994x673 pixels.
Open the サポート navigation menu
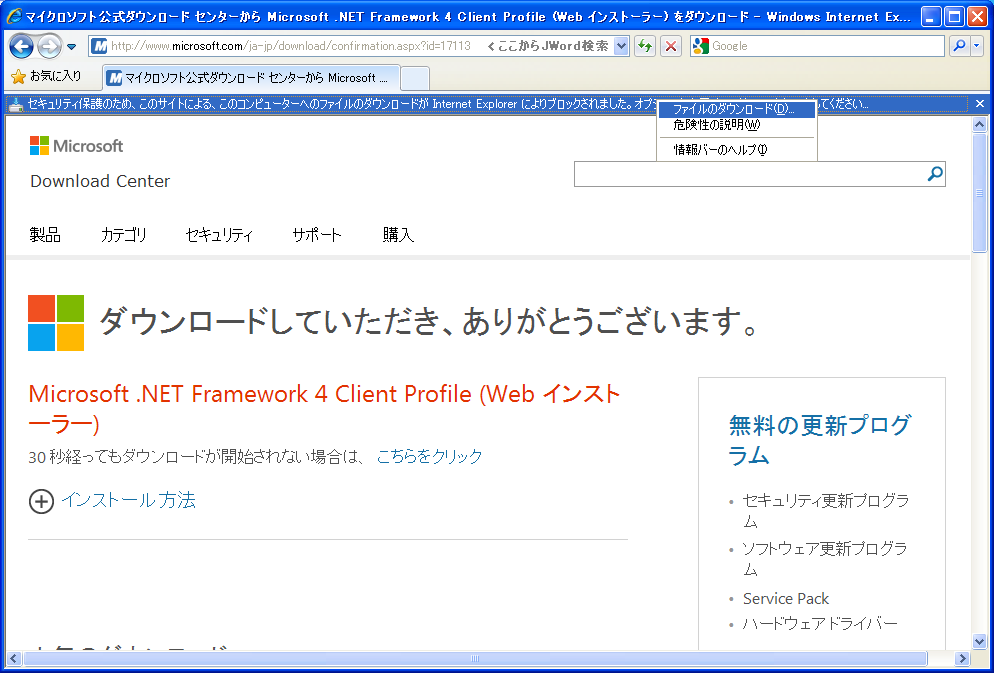[317, 235]
